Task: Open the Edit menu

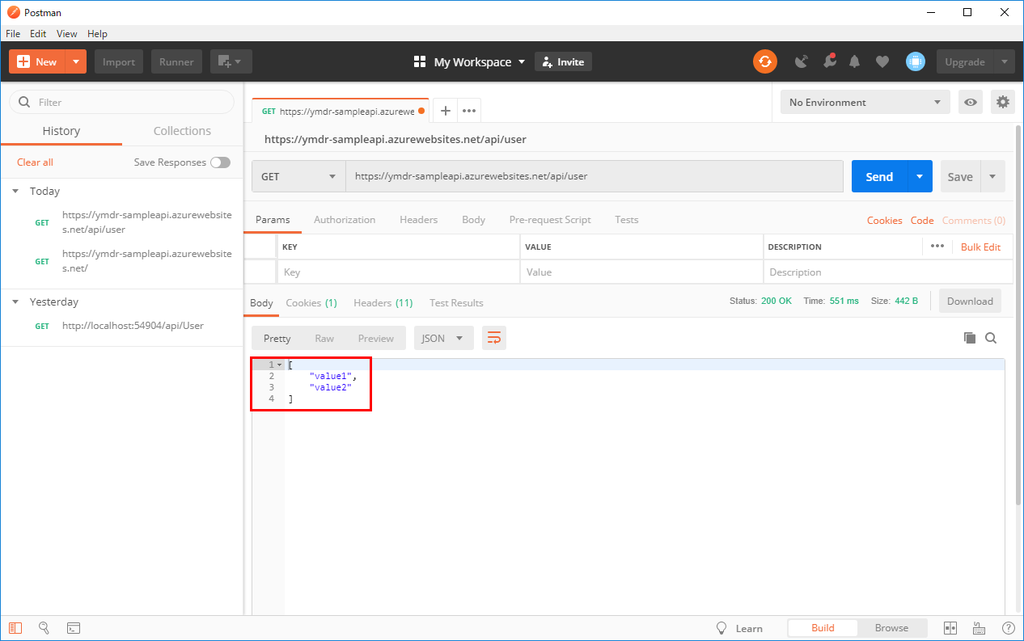Action: [38, 34]
